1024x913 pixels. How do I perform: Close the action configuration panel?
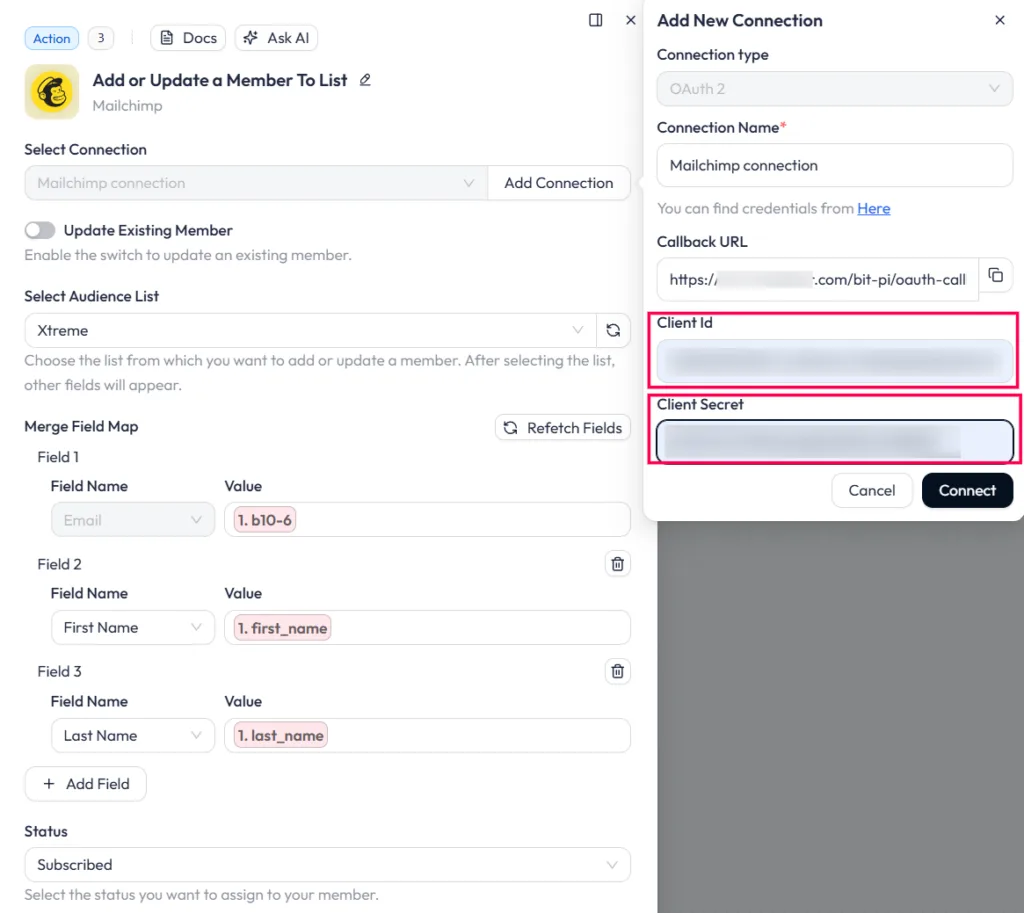pos(630,20)
